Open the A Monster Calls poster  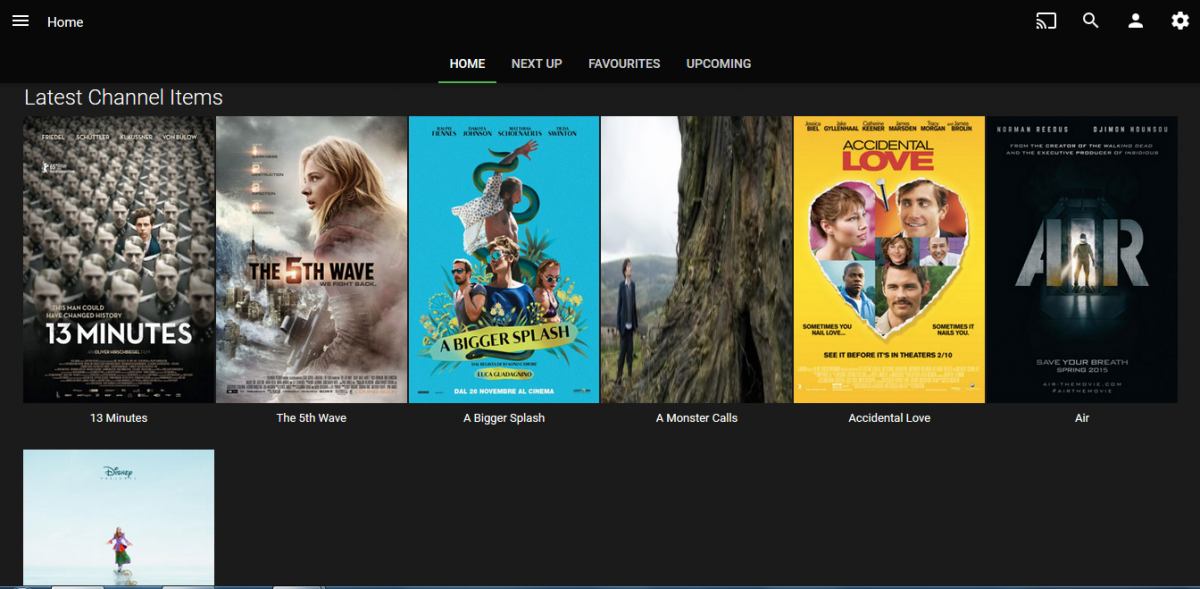click(697, 260)
